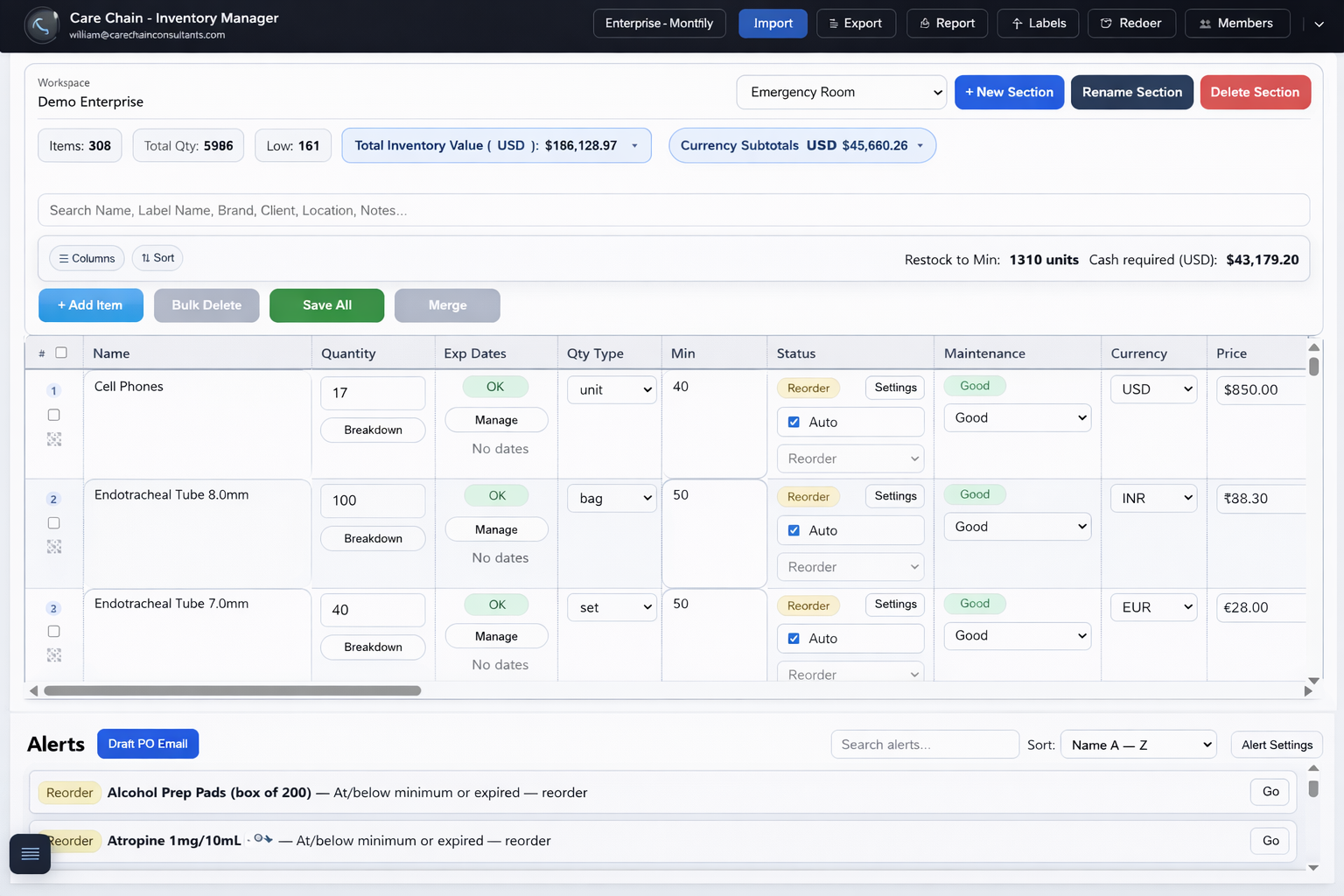Click Draft PO Email in the Alerts section

147,743
